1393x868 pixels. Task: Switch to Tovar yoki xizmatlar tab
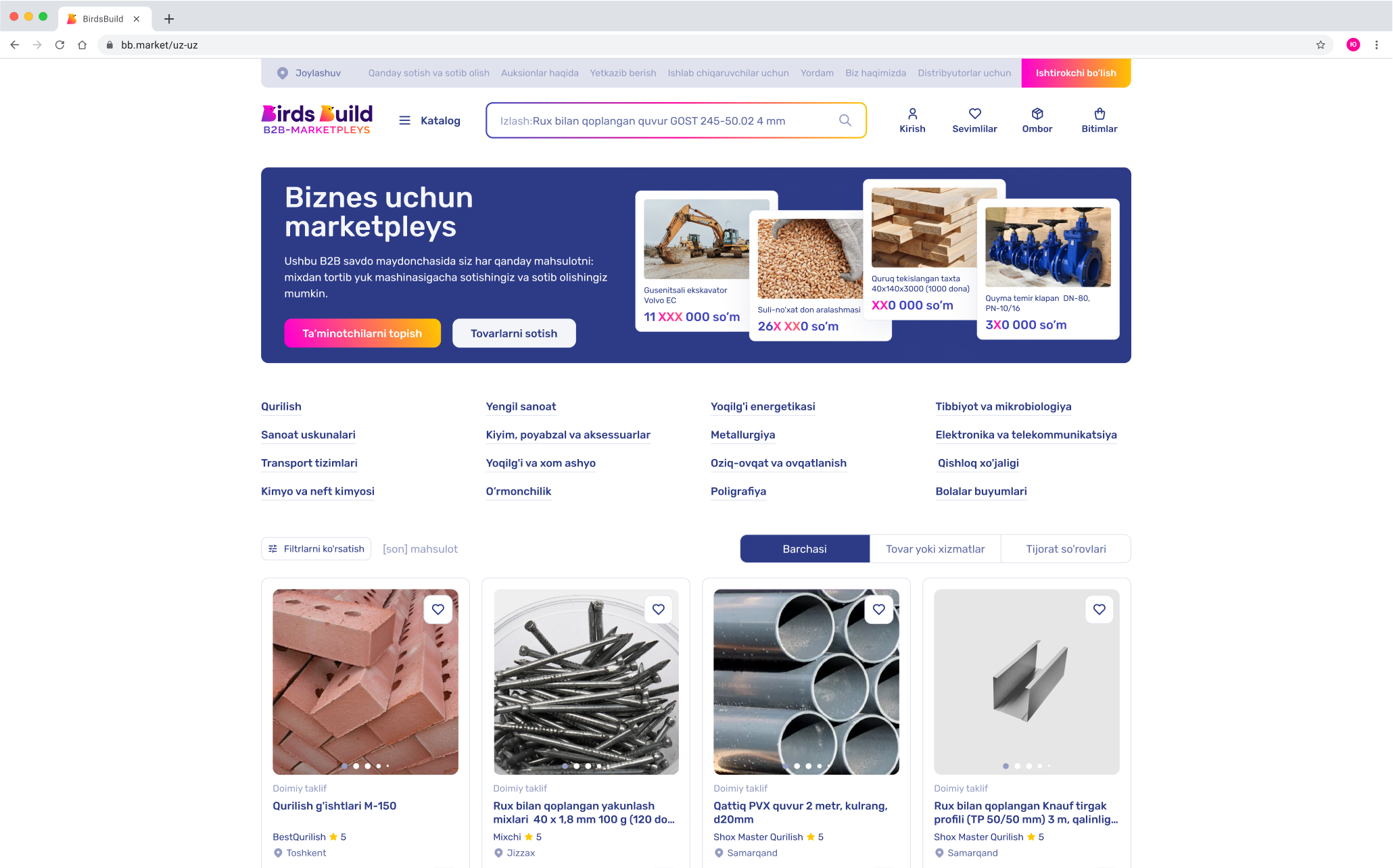935,549
